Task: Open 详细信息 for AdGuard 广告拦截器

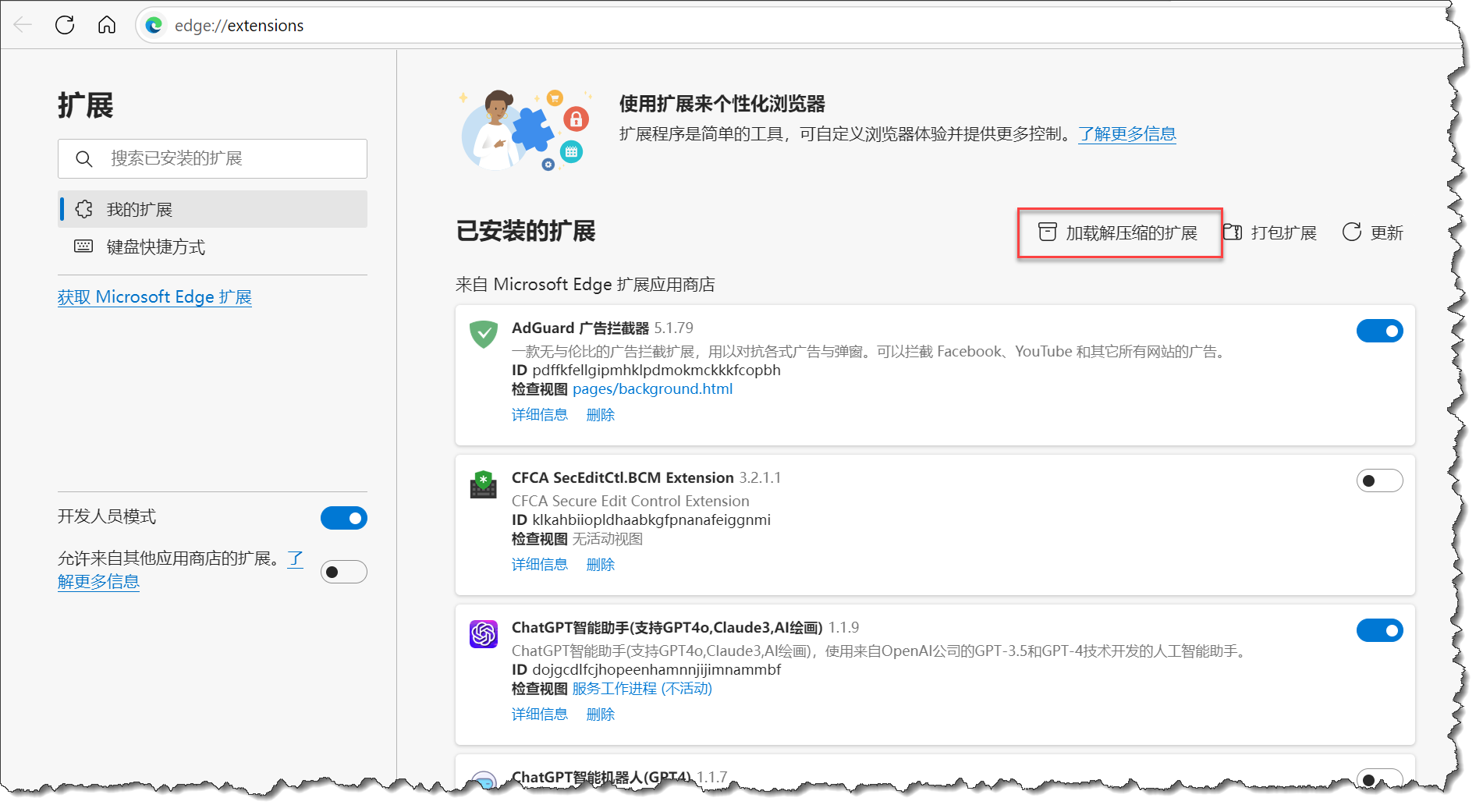Action: [x=540, y=415]
